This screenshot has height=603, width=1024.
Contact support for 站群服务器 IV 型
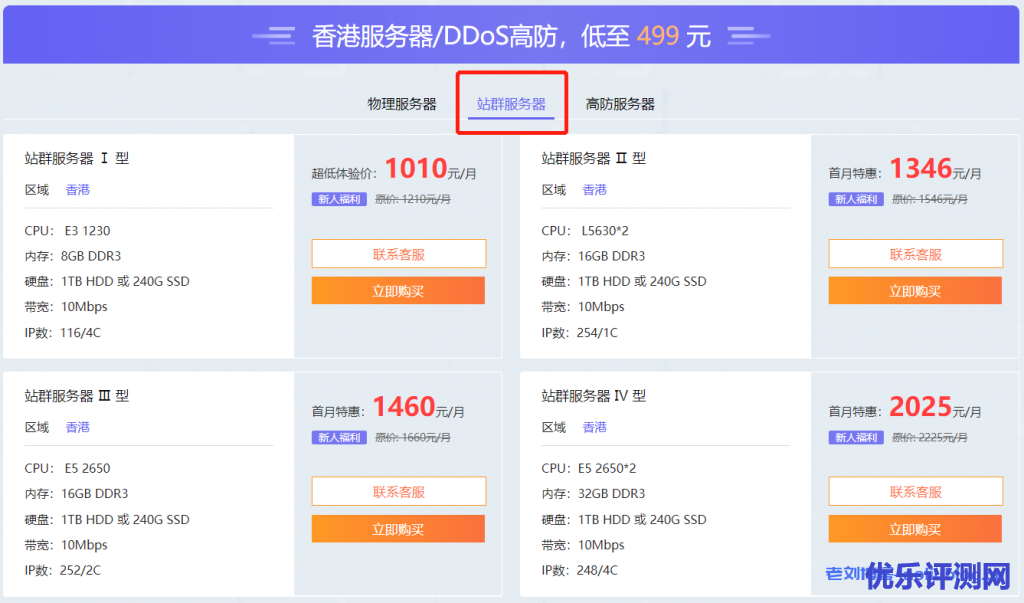point(915,492)
